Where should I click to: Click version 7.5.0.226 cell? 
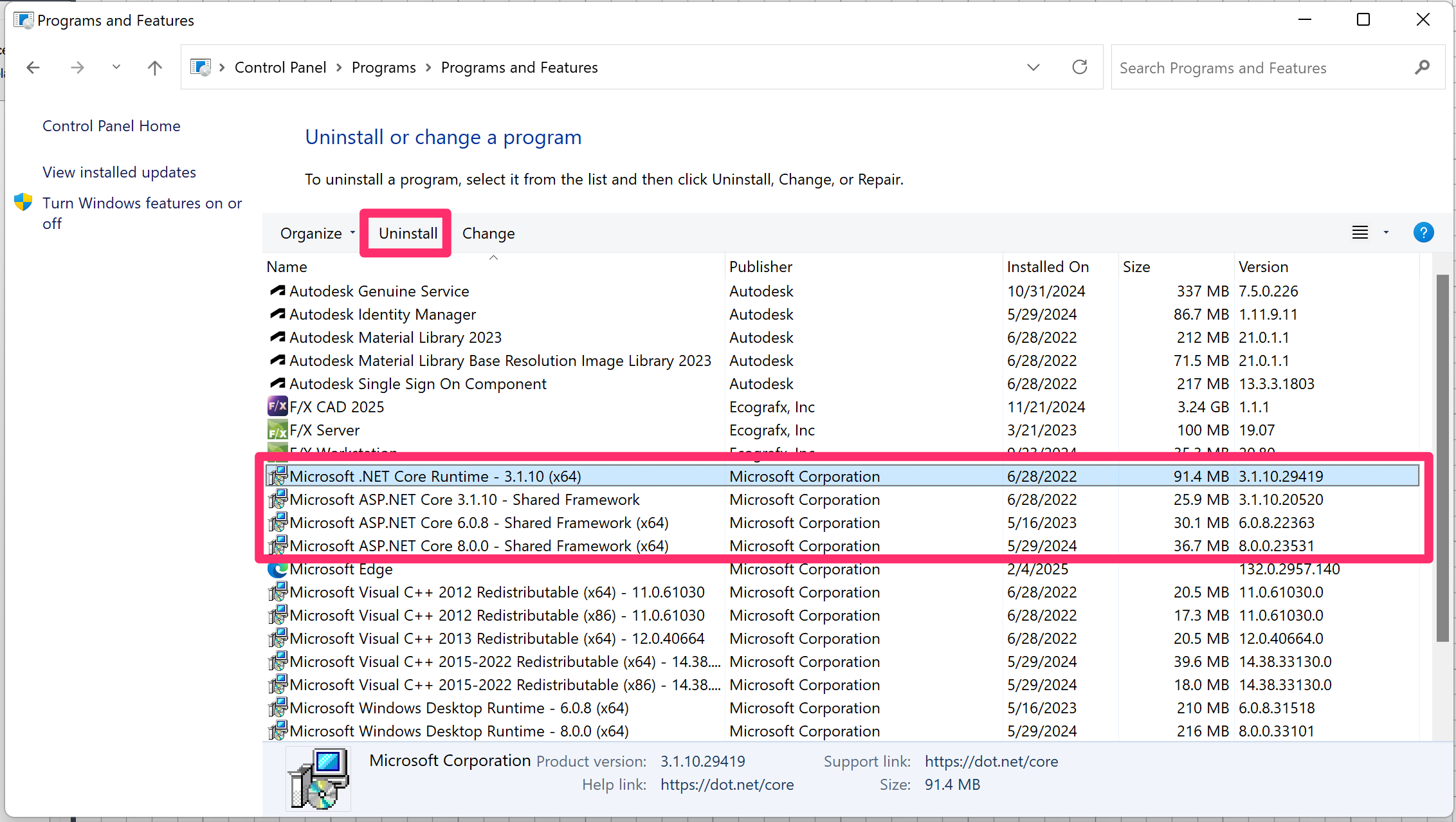[x=1268, y=291]
